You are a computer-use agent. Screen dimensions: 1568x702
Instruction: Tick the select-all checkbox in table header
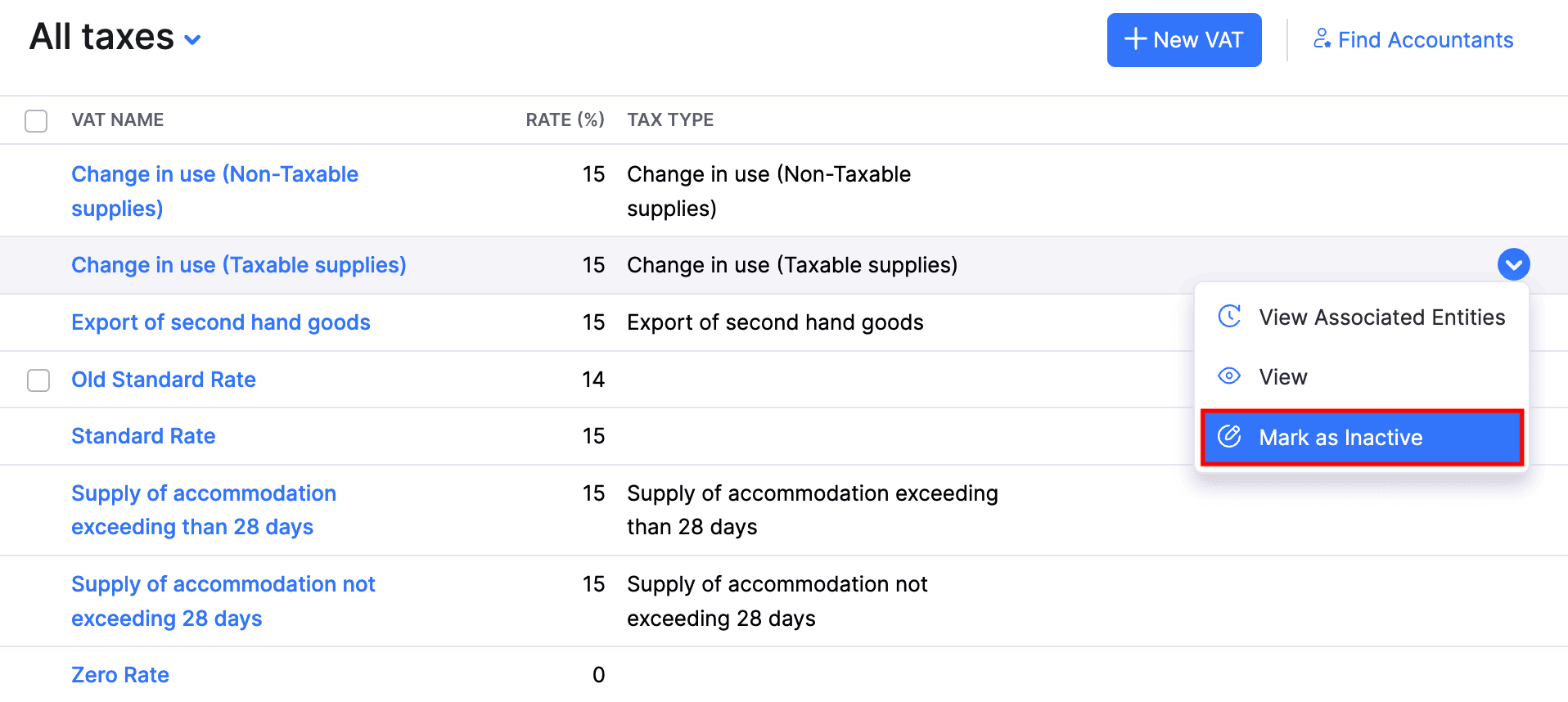[36, 121]
